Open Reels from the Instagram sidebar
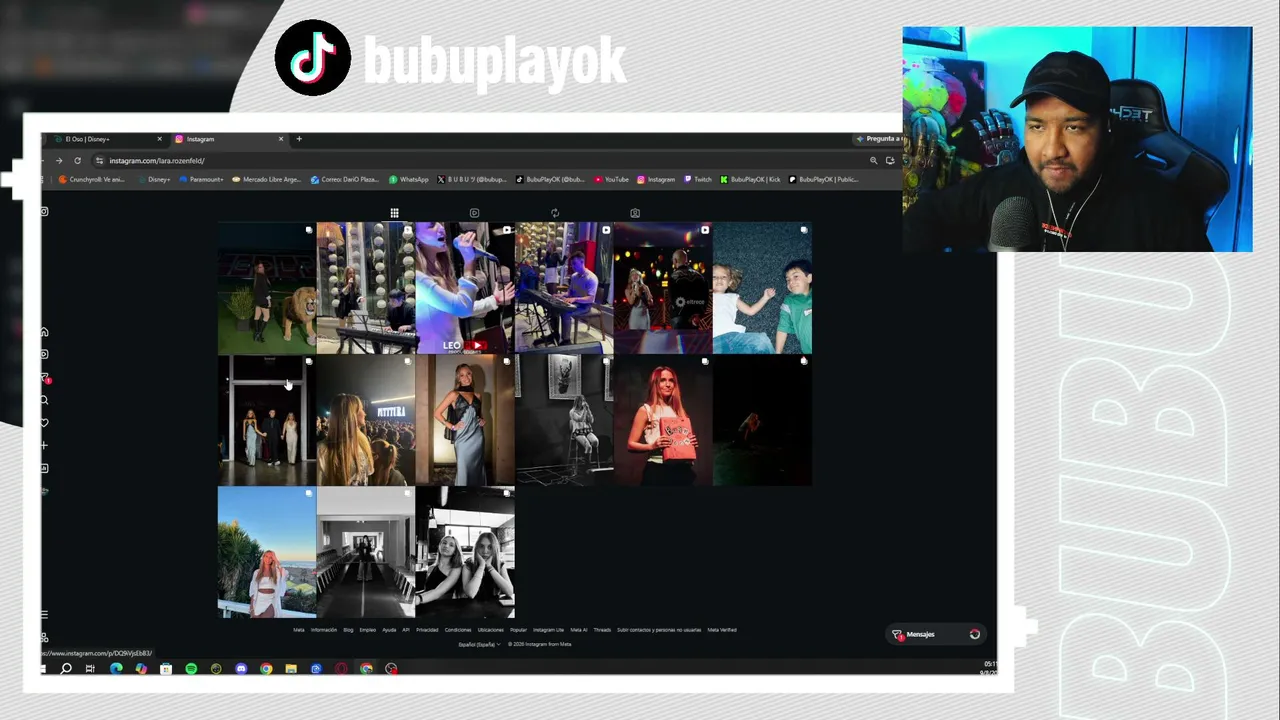Screen dimensions: 1280x720 click(x=44, y=354)
